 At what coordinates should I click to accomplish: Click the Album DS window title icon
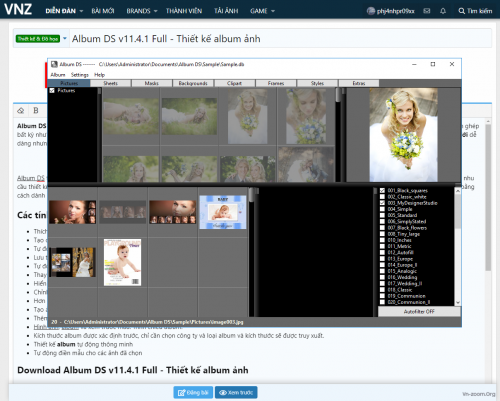click(54, 64)
